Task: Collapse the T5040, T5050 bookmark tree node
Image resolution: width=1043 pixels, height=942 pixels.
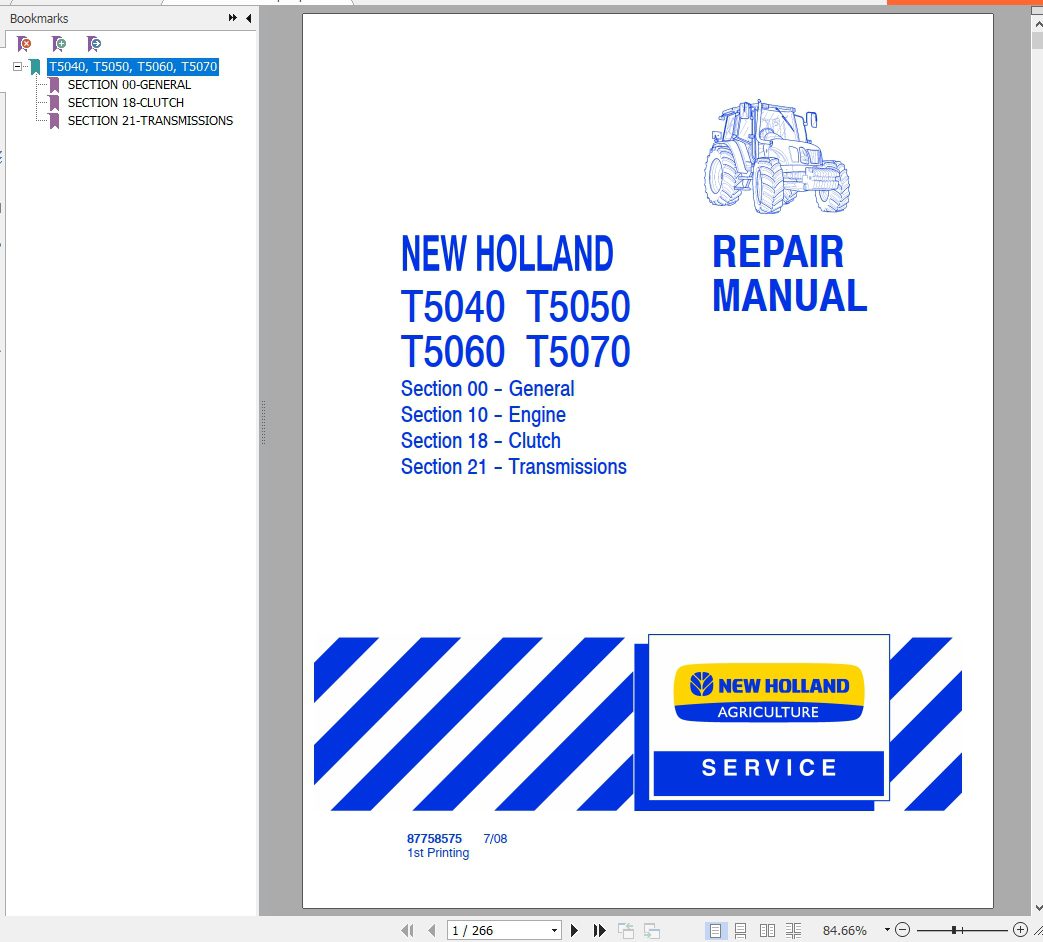Action: click(17, 67)
